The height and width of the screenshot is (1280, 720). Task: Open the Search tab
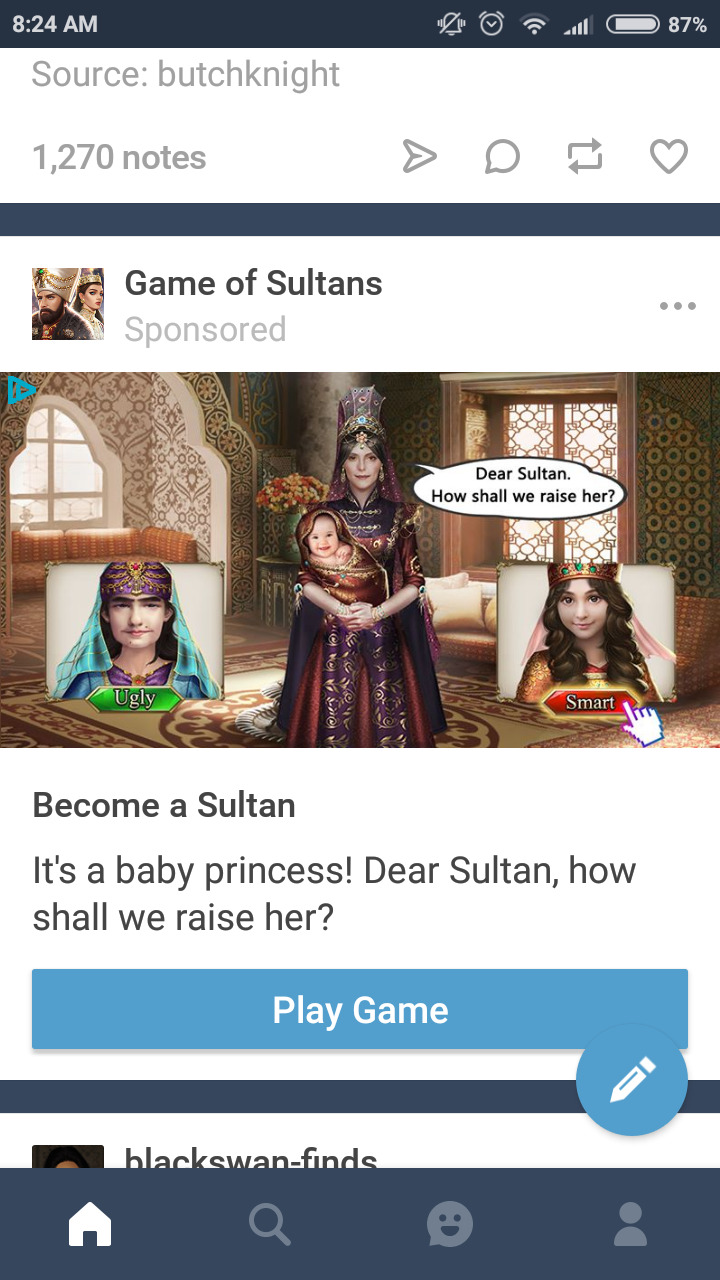point(270,1224)
